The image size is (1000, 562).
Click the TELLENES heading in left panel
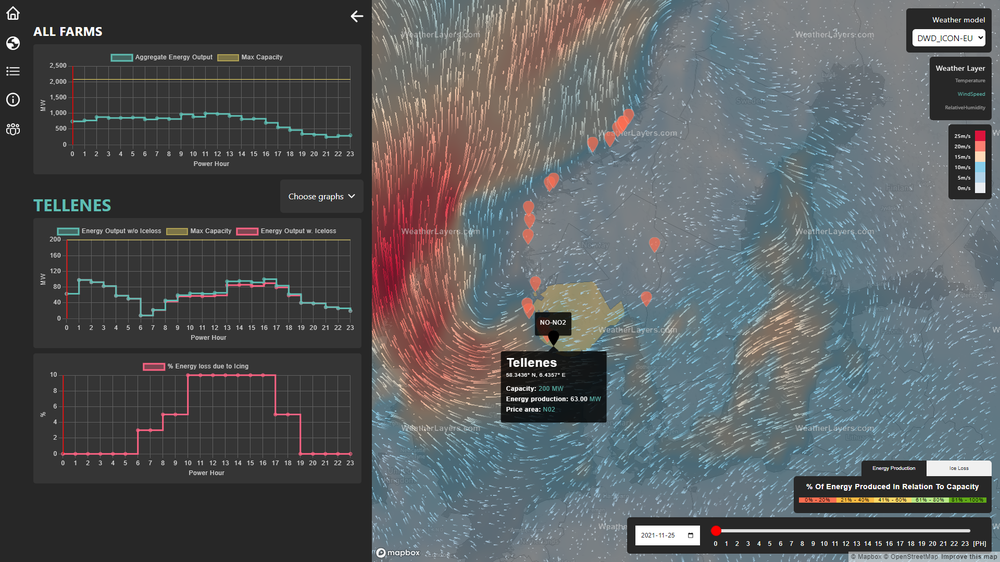[x=72, y=205]
